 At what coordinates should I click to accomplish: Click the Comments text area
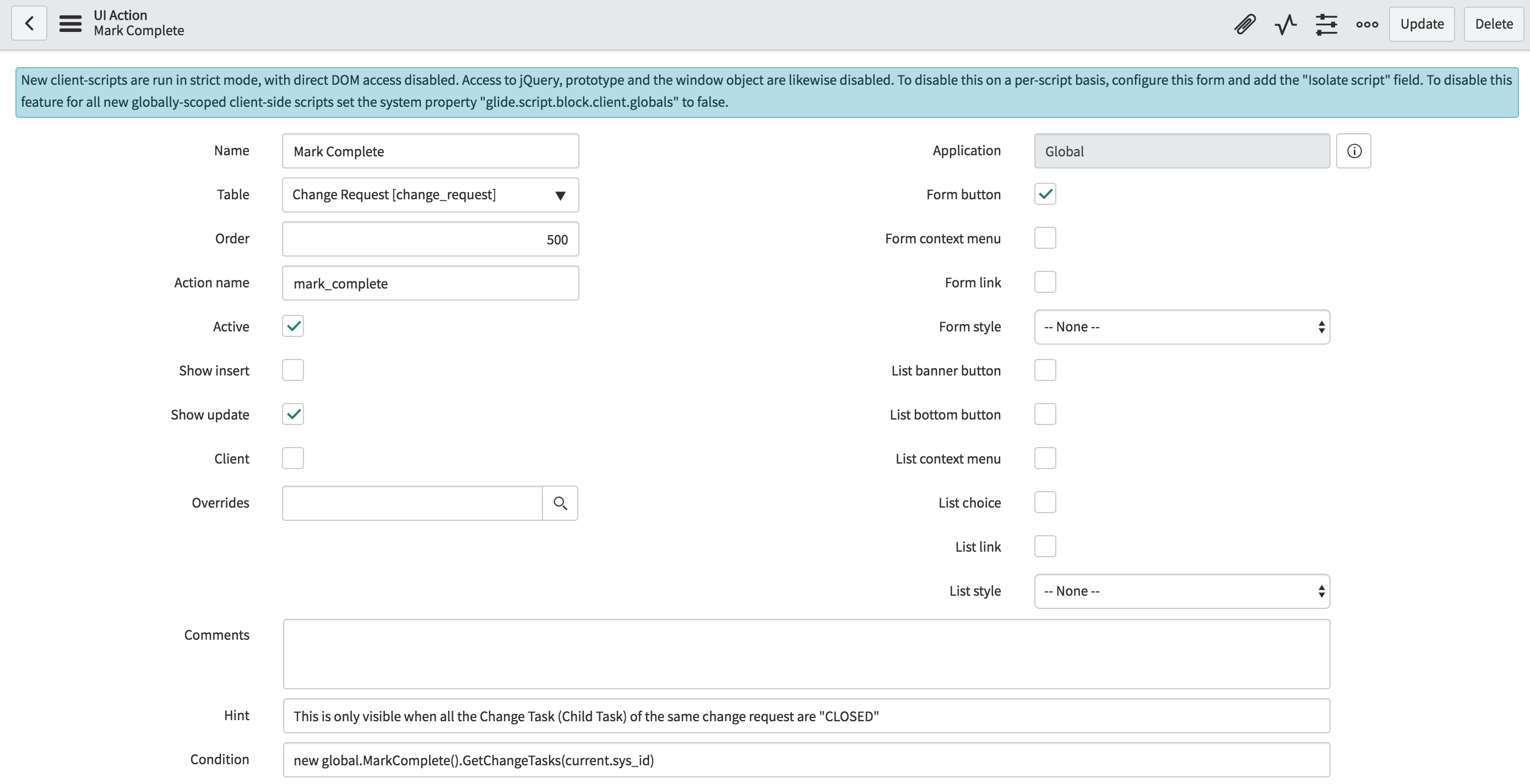pos(806,654)
